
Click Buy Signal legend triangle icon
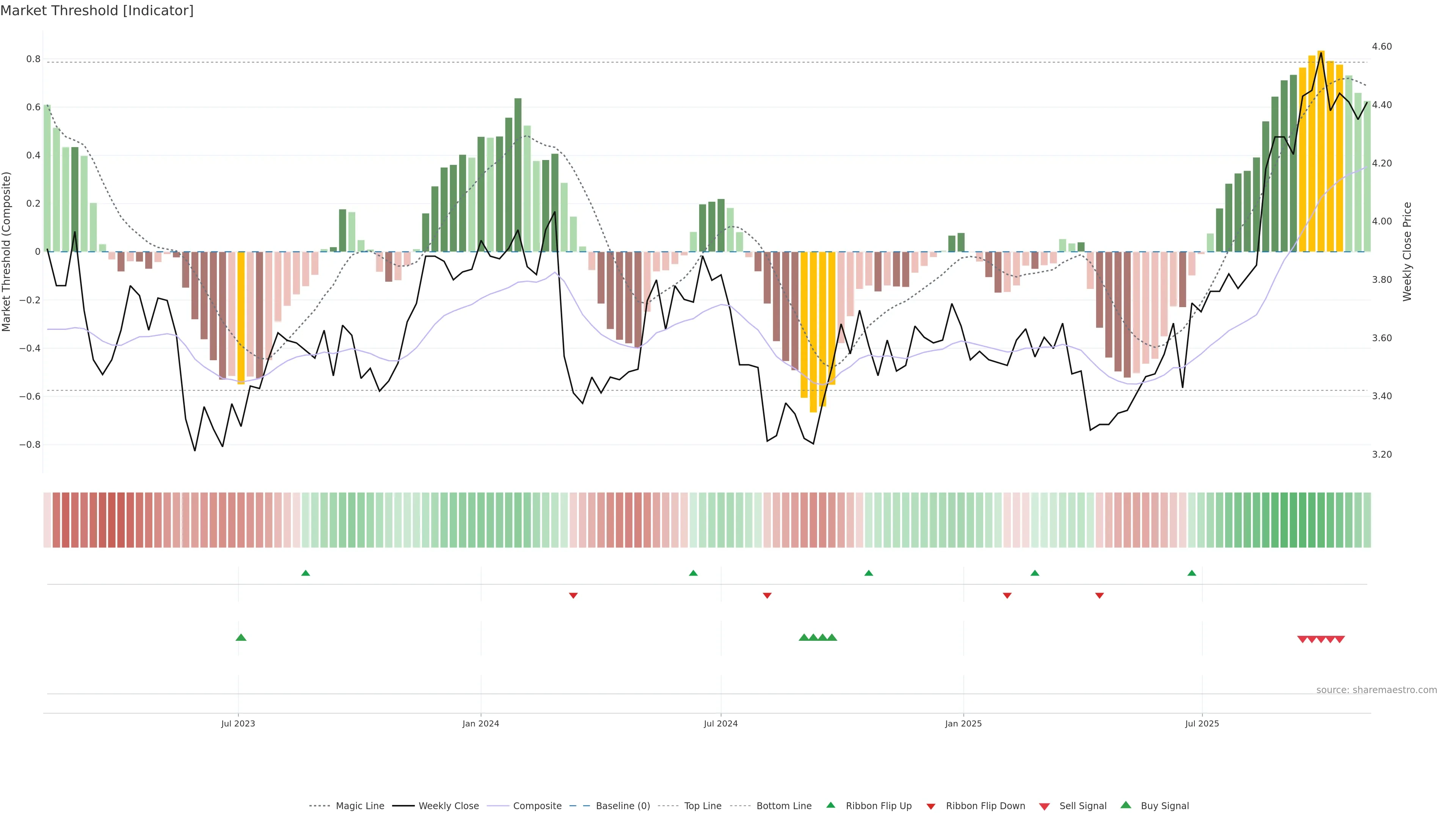coord(1126,805)
